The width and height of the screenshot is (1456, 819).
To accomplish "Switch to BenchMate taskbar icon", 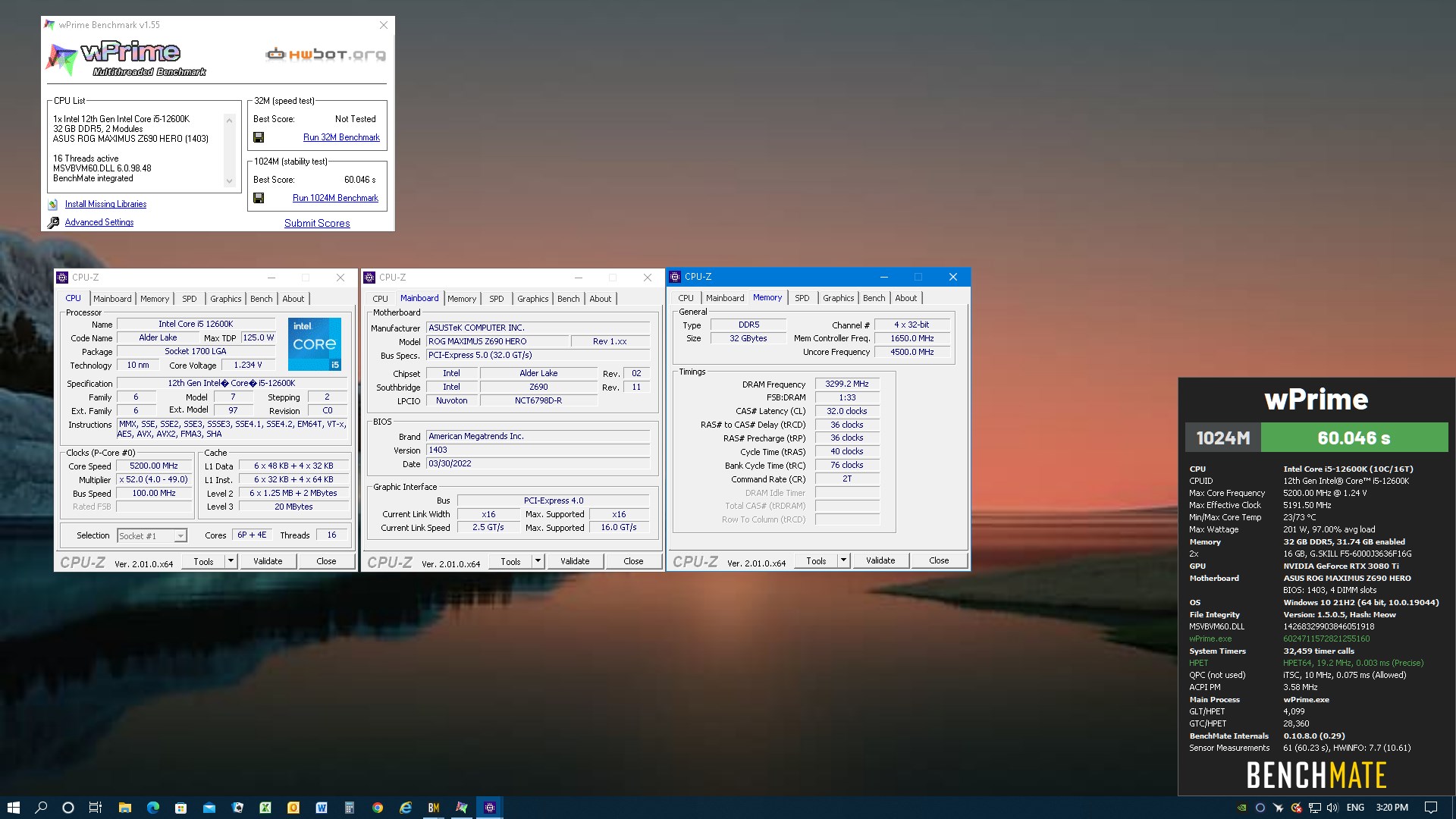I will pyautogui.click(x=434, y=808).
